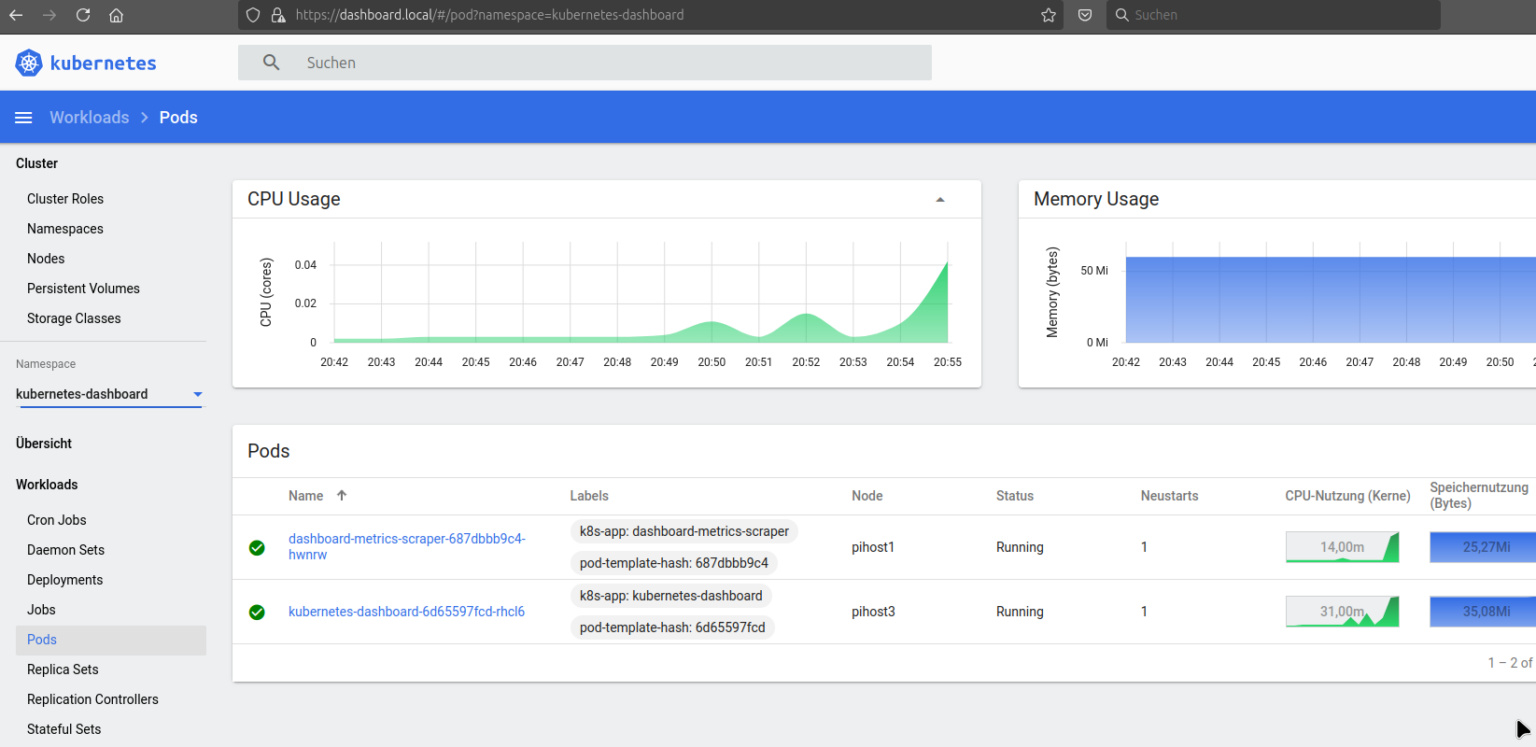1536x747 pixels.
Task: Go to the browser home page icon
Action: coord(116,15)
